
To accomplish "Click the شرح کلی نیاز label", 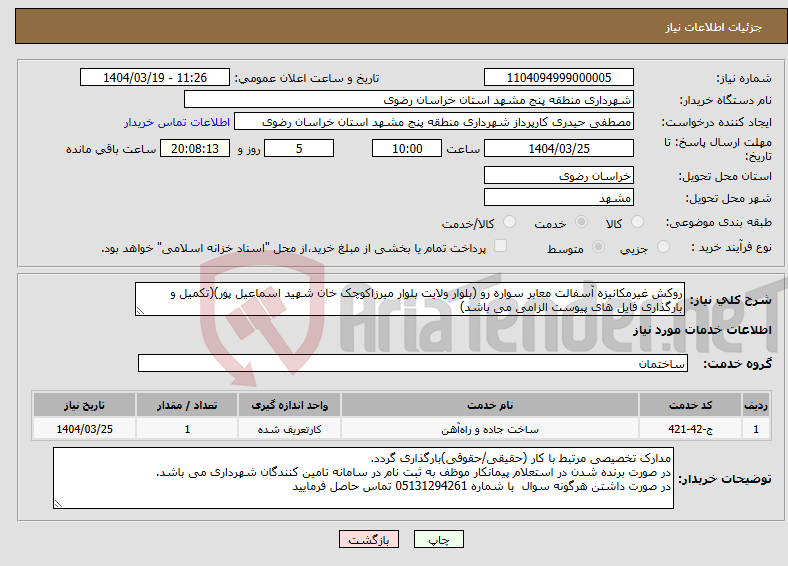I will coord(731,300).
